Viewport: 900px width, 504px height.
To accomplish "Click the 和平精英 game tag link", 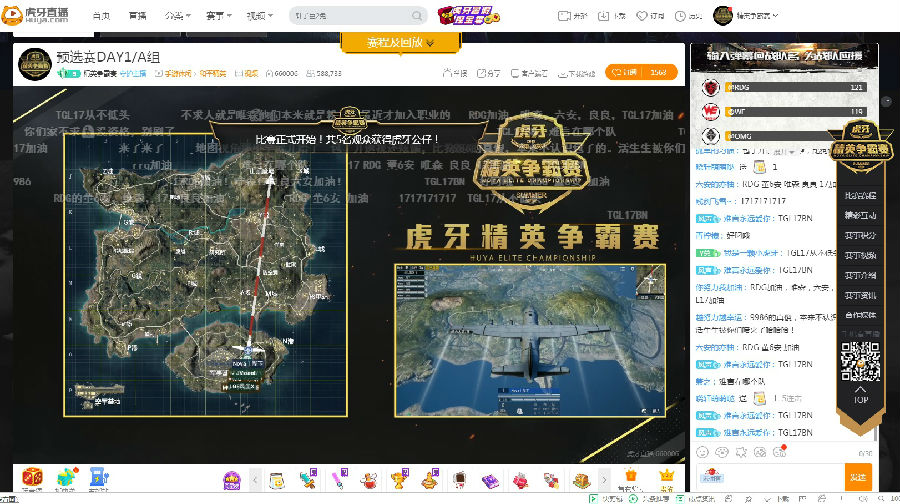I will point(212,73).
